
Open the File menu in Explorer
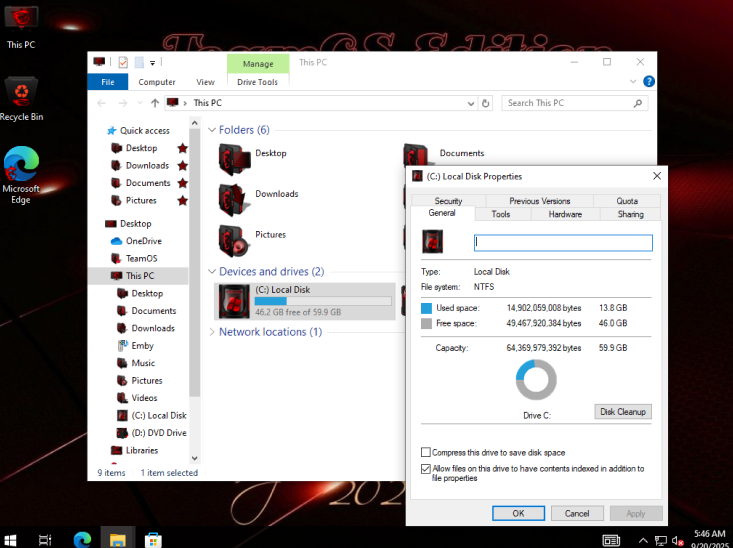108,82
